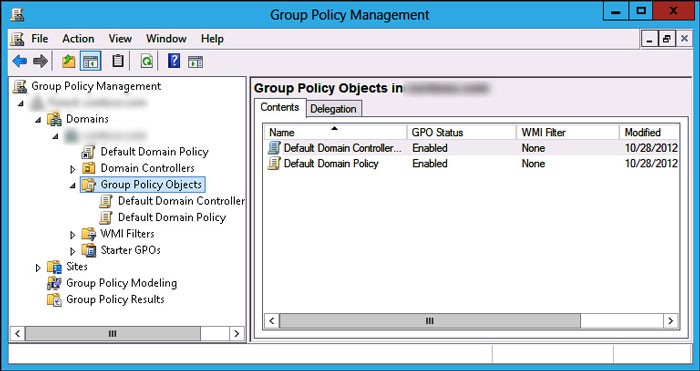Click the clipboard Properties toolbar icon

point(118,61)
